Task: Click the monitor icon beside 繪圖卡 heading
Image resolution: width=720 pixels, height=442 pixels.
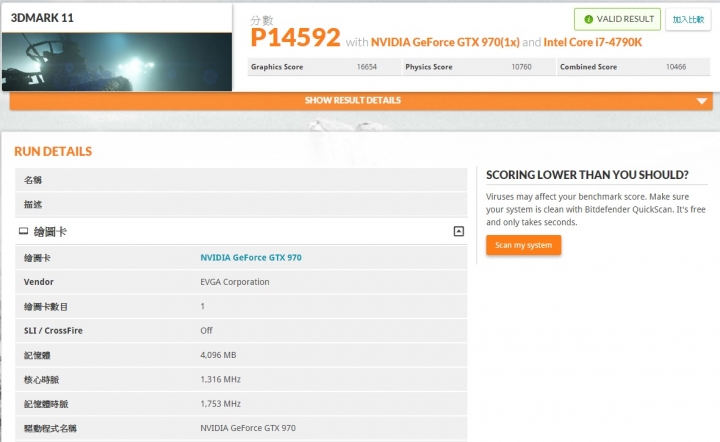Action: pos(23,231)
